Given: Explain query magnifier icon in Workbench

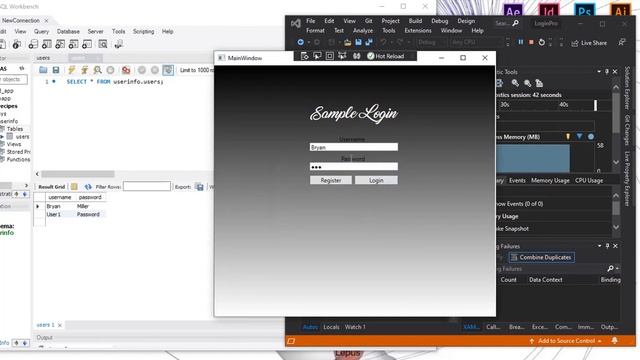Looking at the screenshot, I should pos(98,70).
